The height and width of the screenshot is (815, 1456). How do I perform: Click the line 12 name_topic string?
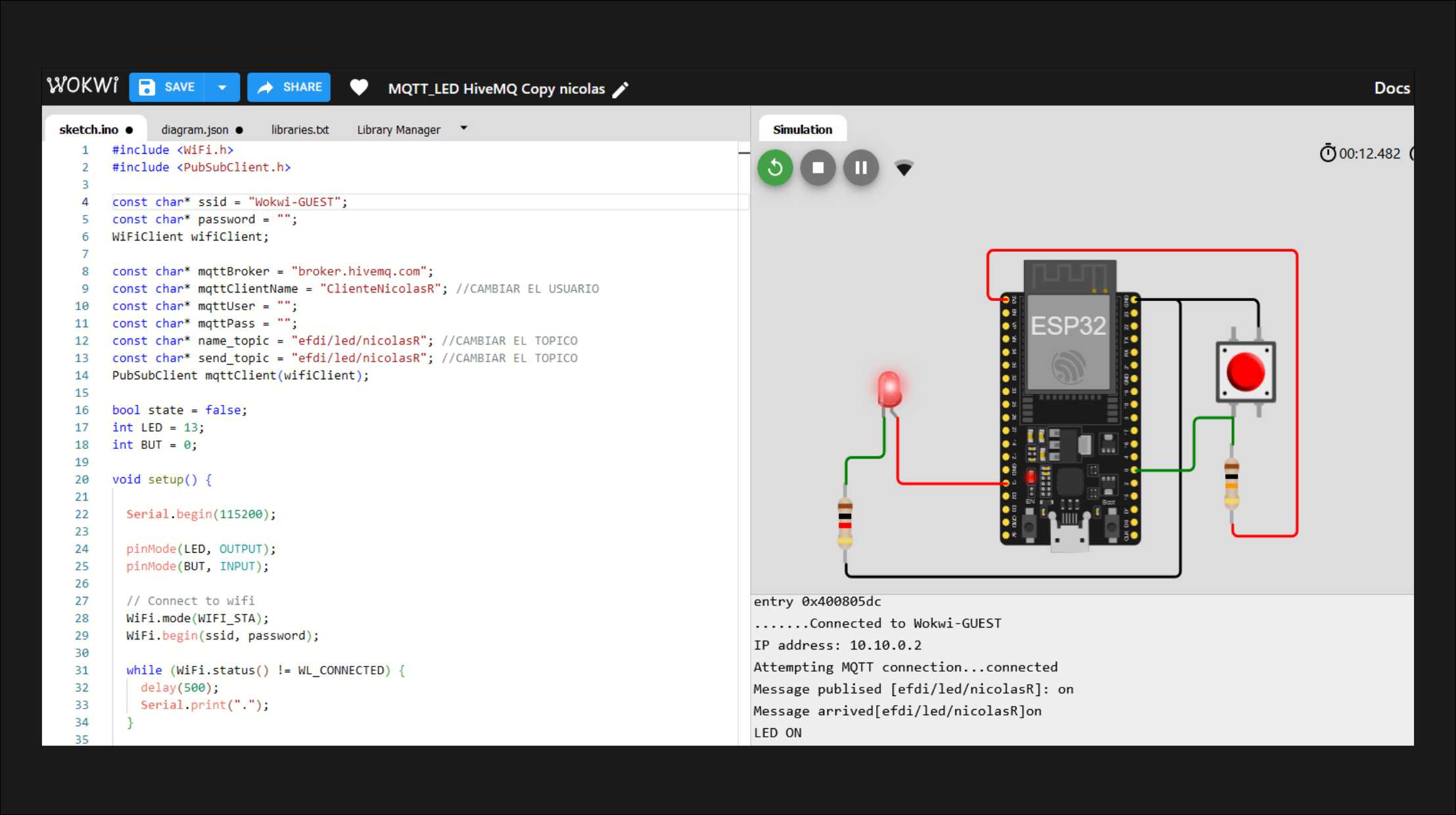(x=359, y=340)
